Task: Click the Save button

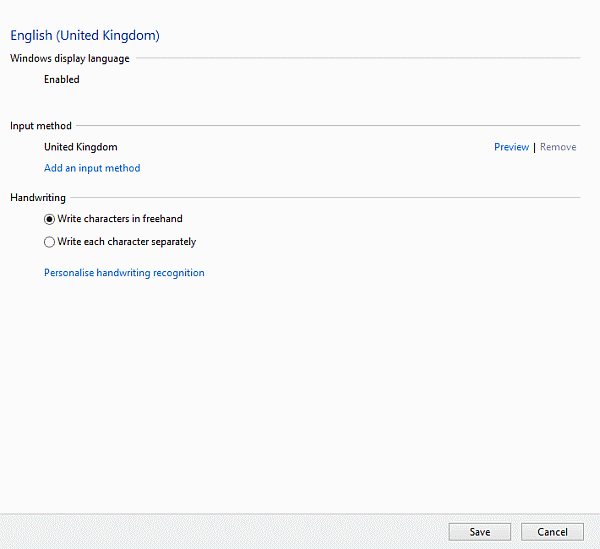Action: tap(480, 532)
